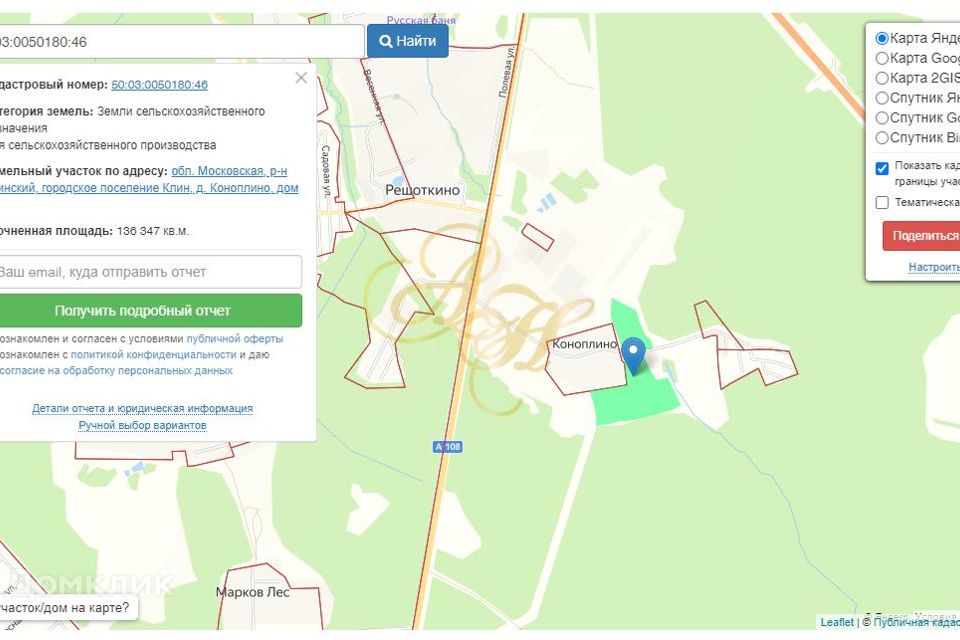The height and width of the screenshot is (640, 960).
Task: Open Детали отчета и юридическая информация link
Action: [142, 408]
